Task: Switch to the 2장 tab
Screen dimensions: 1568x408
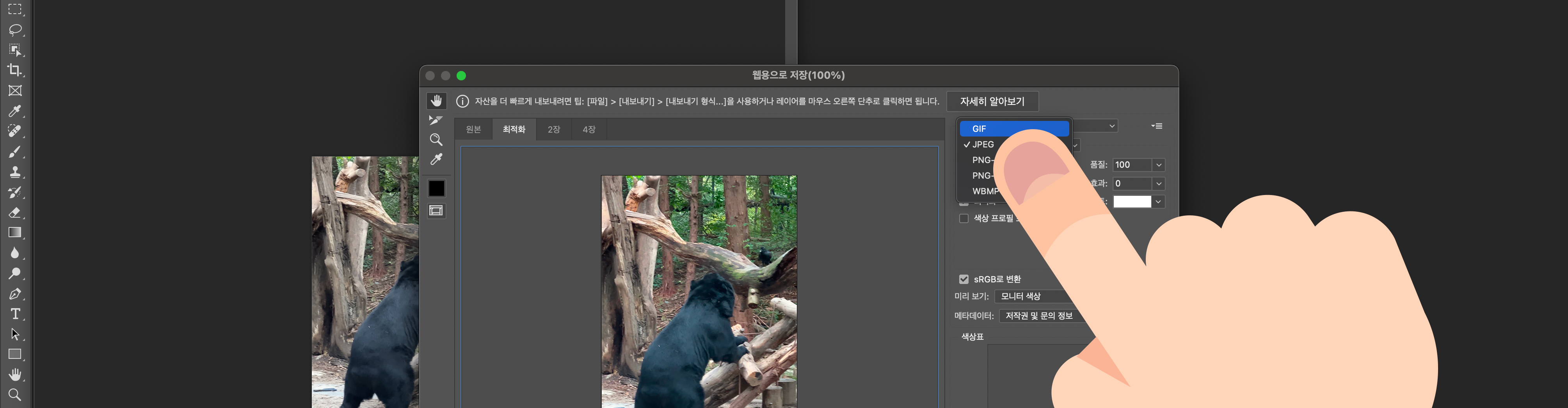Action: click(x=553, y=129)
